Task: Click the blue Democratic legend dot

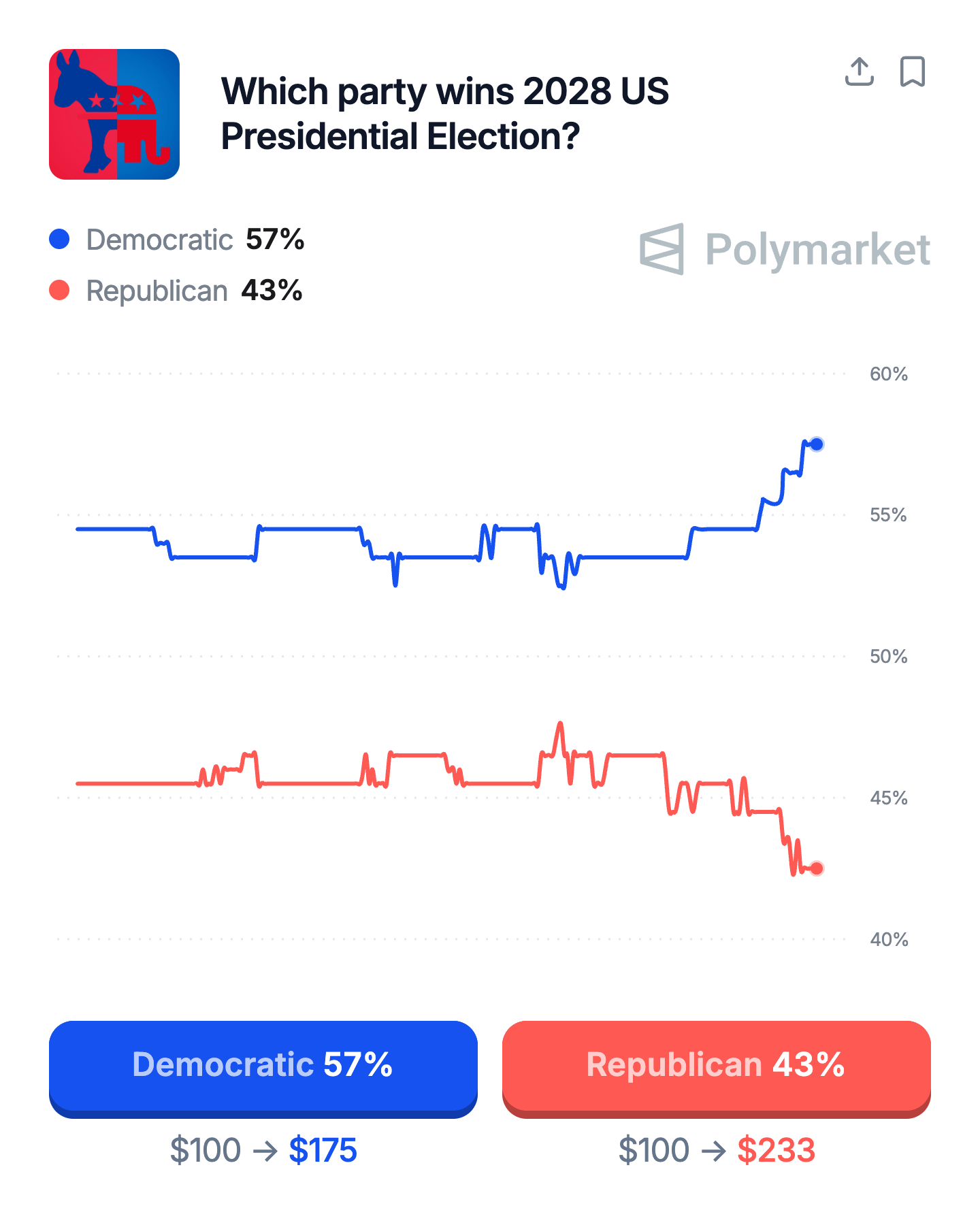Action: 60,239
